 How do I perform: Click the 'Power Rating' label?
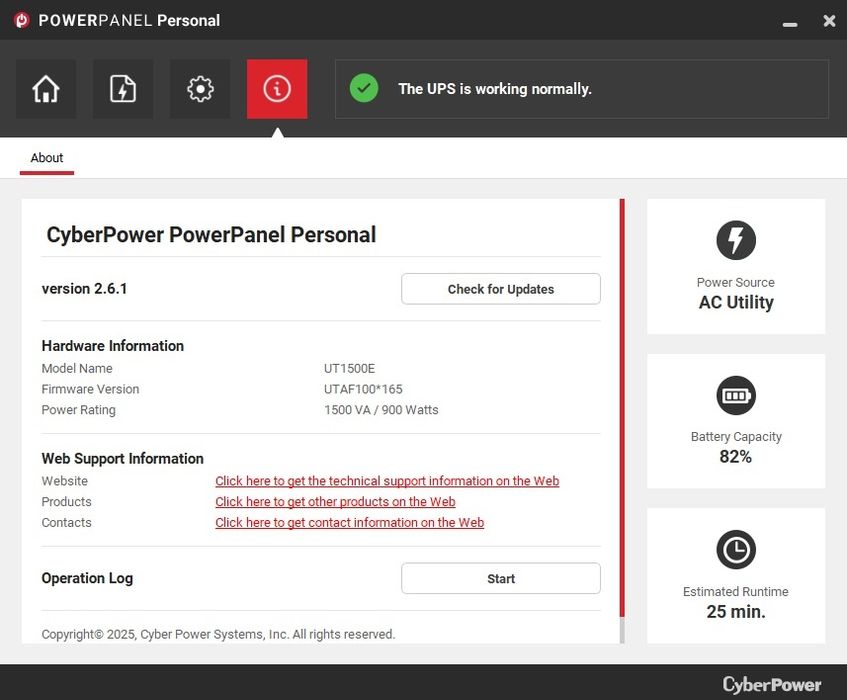click(78, 410)
